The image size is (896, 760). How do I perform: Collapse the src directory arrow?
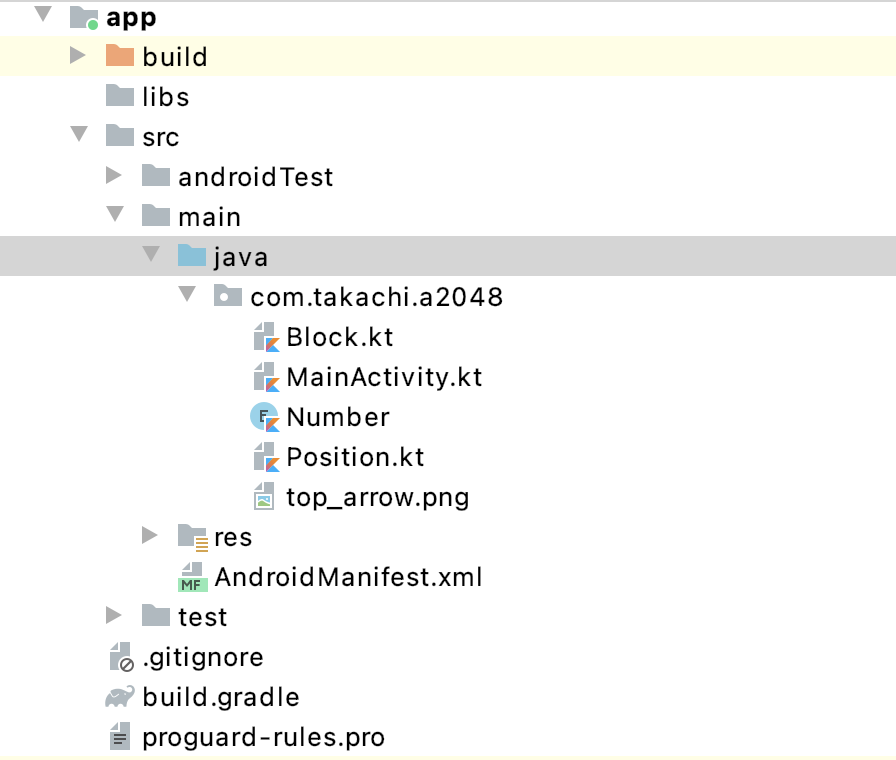pyautogui.click(x=79, y=135)
